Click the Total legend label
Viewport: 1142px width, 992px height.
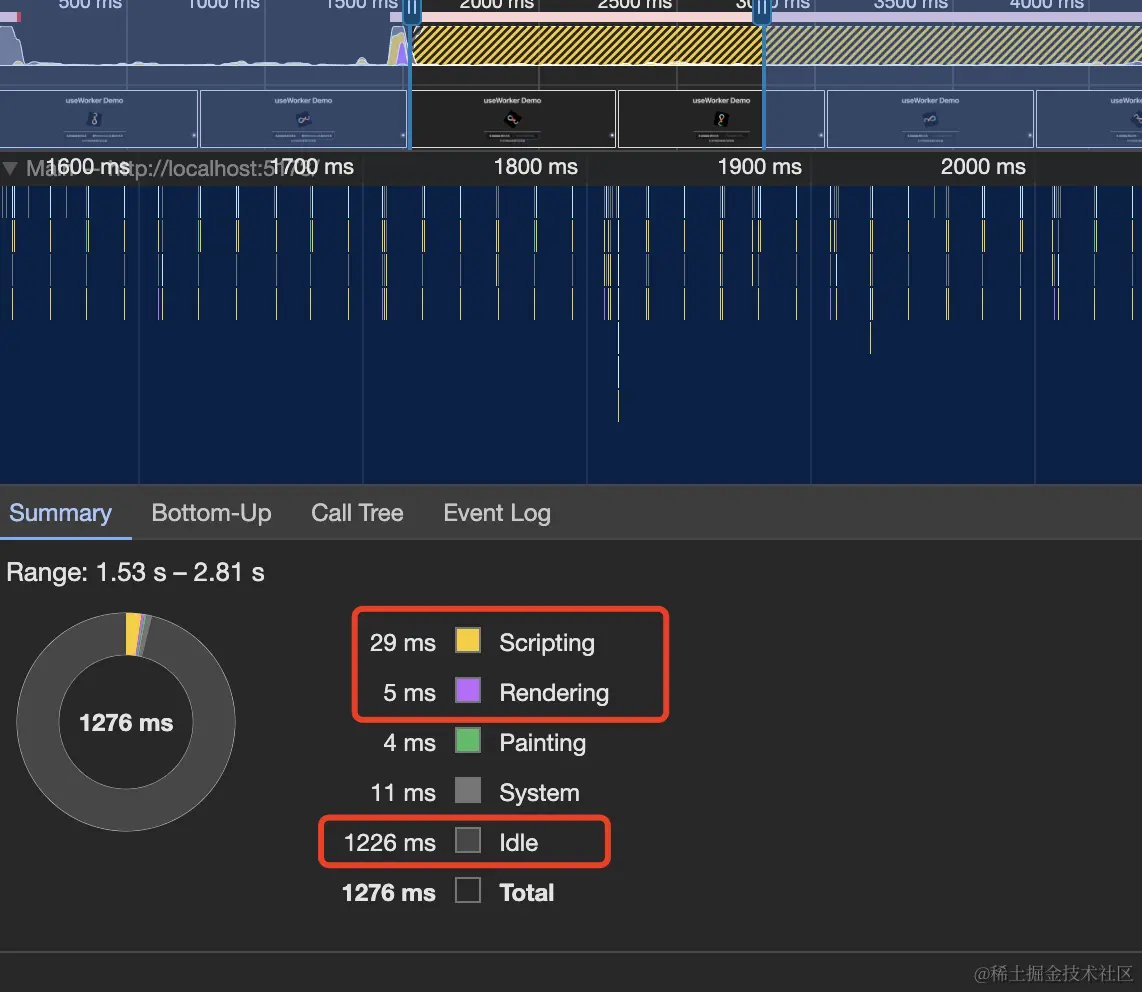click(x=527, y=893)
